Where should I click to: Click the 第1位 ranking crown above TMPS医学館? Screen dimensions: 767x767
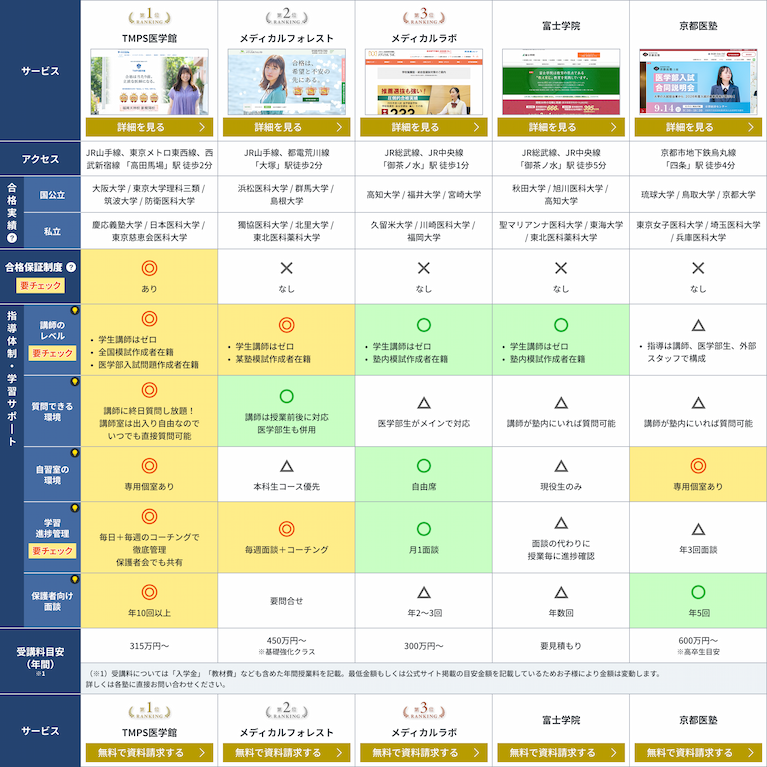click(148, 18)
